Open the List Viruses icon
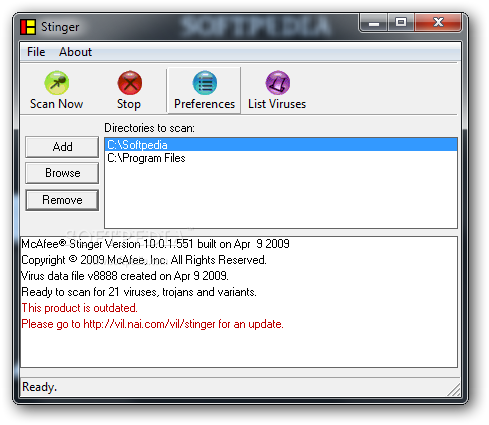 click(278, 83)
